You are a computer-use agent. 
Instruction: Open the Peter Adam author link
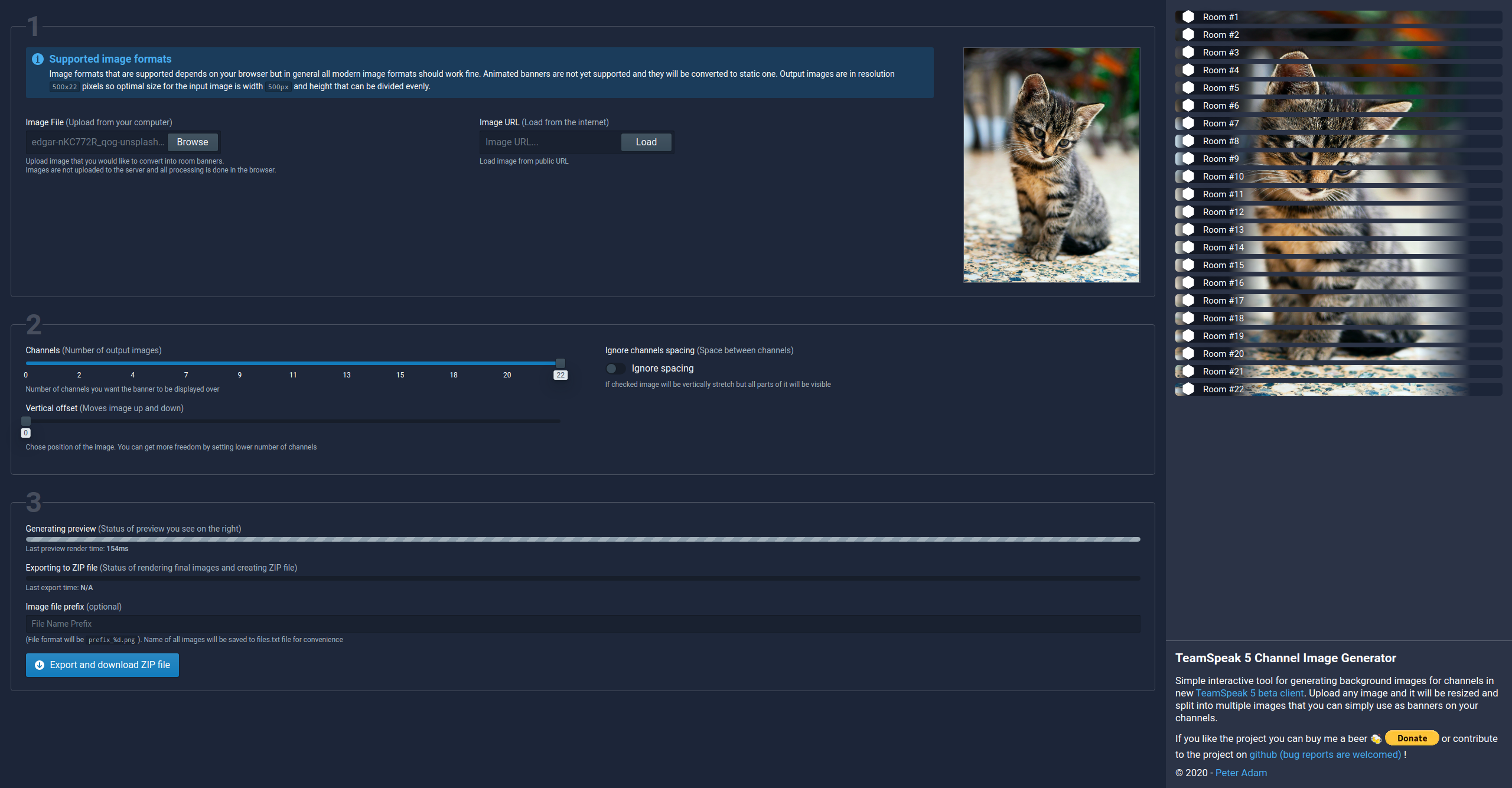(x=1241, y=773)
